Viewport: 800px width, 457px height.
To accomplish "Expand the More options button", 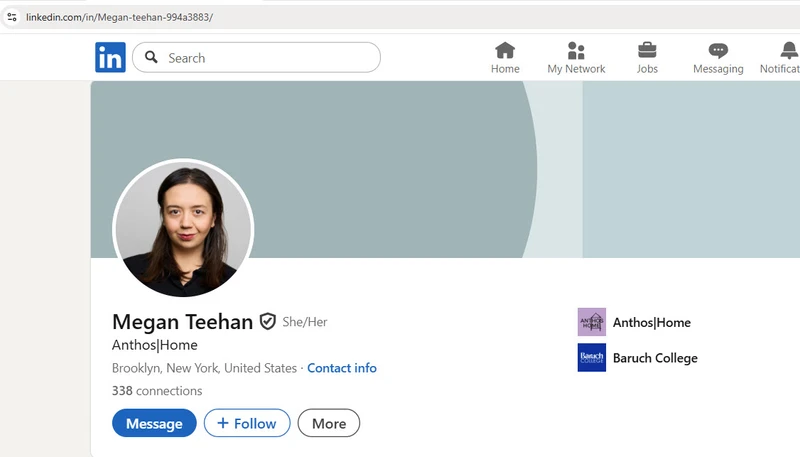I will 328,423.
